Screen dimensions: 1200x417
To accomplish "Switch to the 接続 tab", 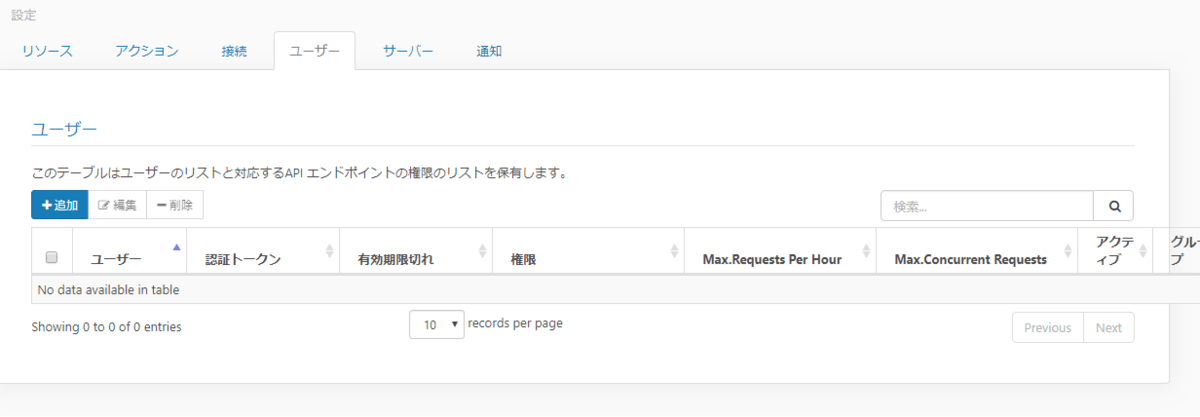I will tap(234, 51).
